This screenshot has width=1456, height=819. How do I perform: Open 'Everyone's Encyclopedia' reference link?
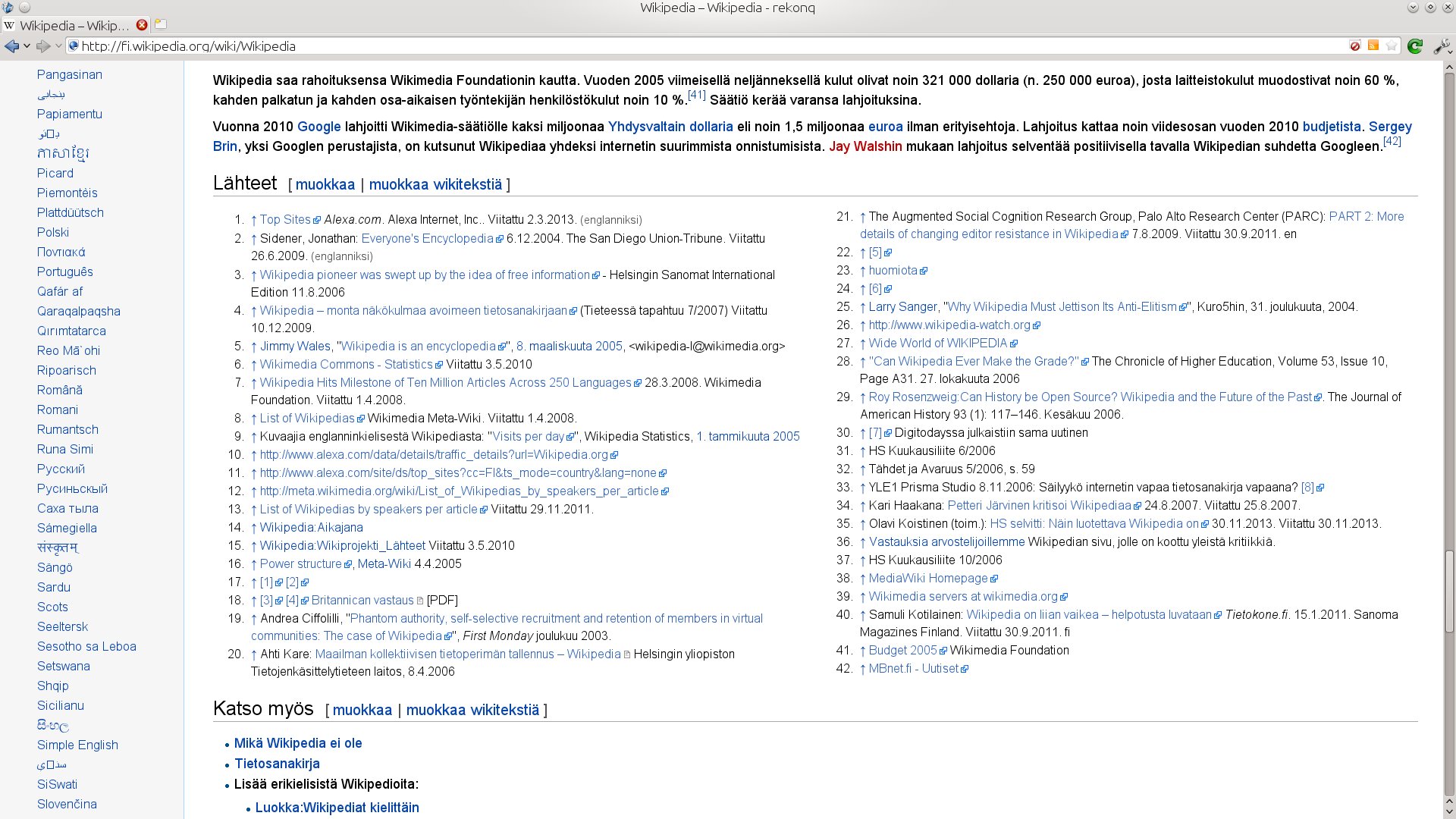pos(428,239)
